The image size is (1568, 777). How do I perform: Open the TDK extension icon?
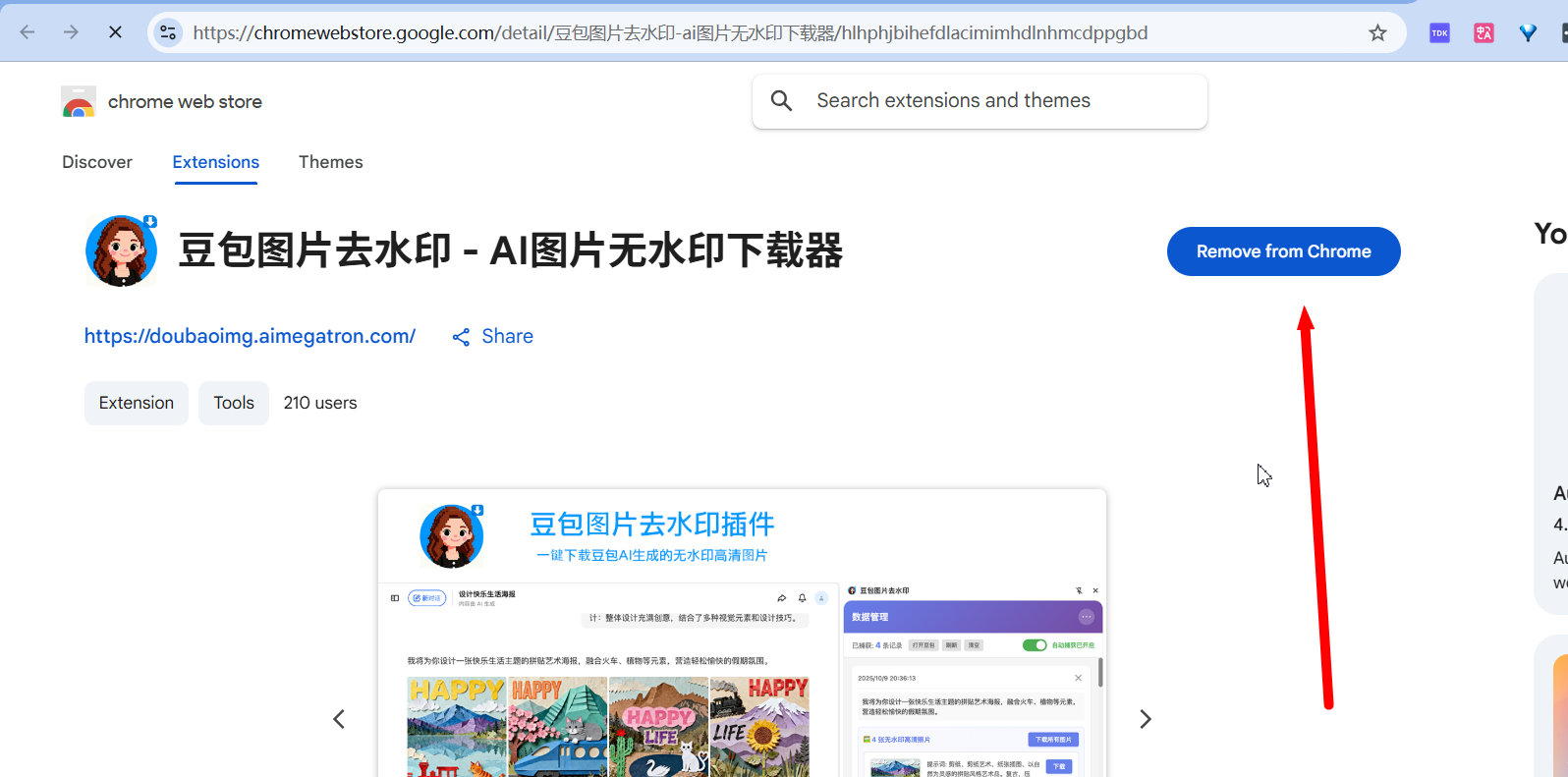(x=1439, y=32)
